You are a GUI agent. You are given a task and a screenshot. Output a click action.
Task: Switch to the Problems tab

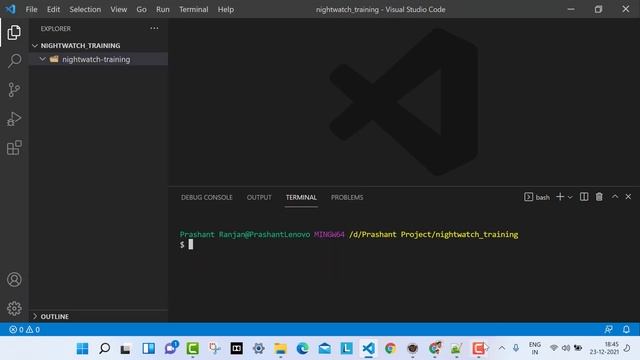(347, 197)
